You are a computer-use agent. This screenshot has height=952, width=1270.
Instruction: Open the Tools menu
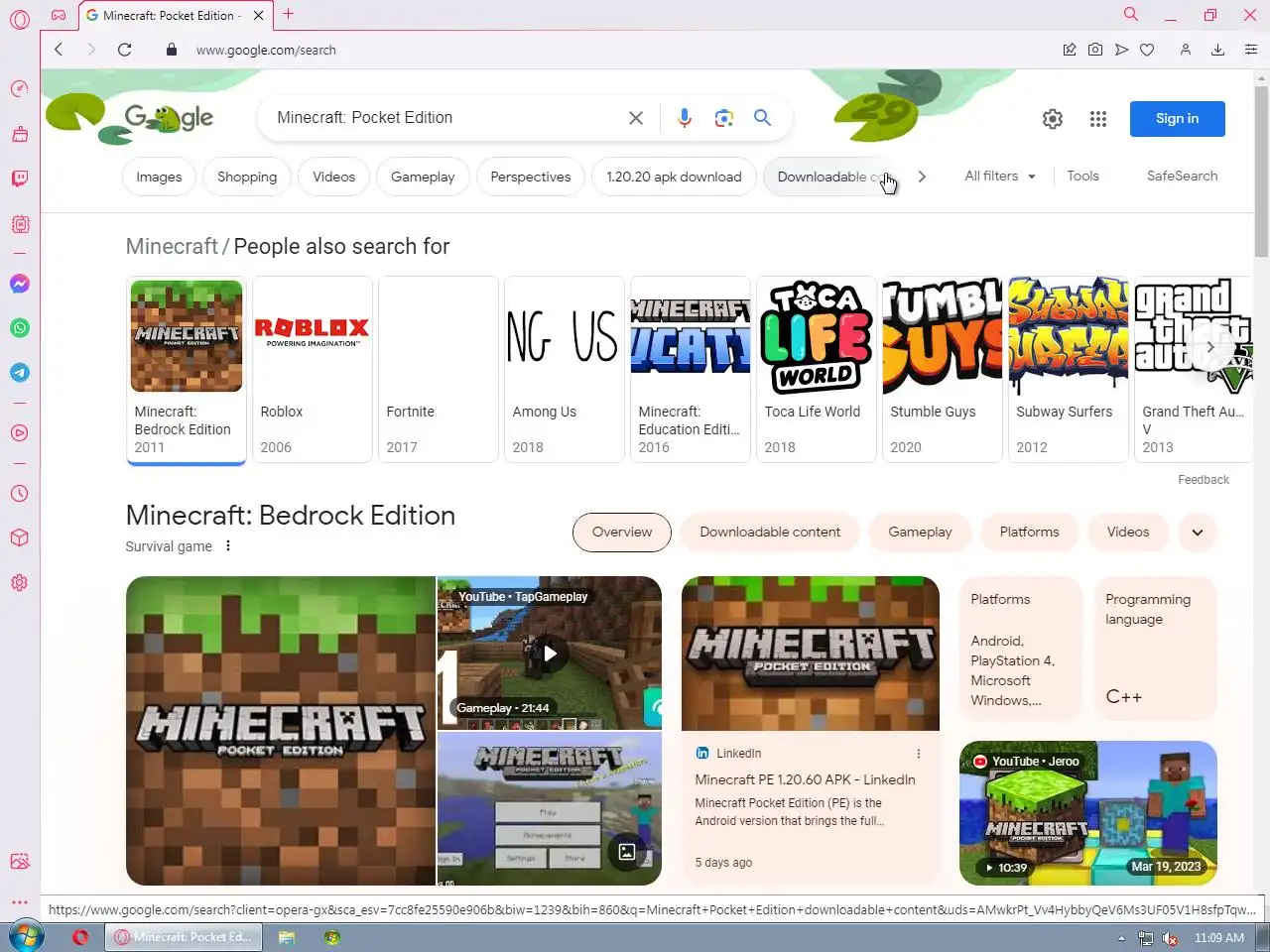[x=1082, y=176]
